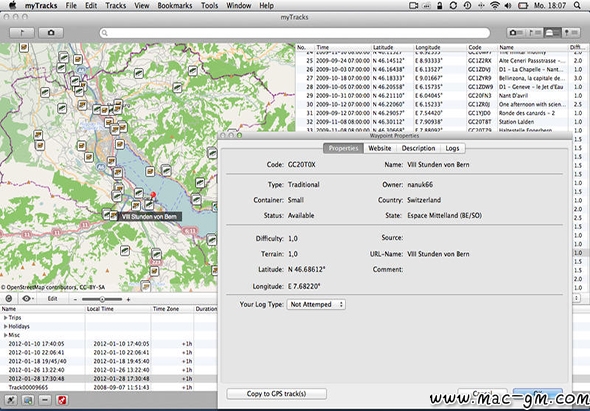Screen dimensions: 590x411
Task: Open the Help menu
Action: pyautogui.click(x=266, y=5)
